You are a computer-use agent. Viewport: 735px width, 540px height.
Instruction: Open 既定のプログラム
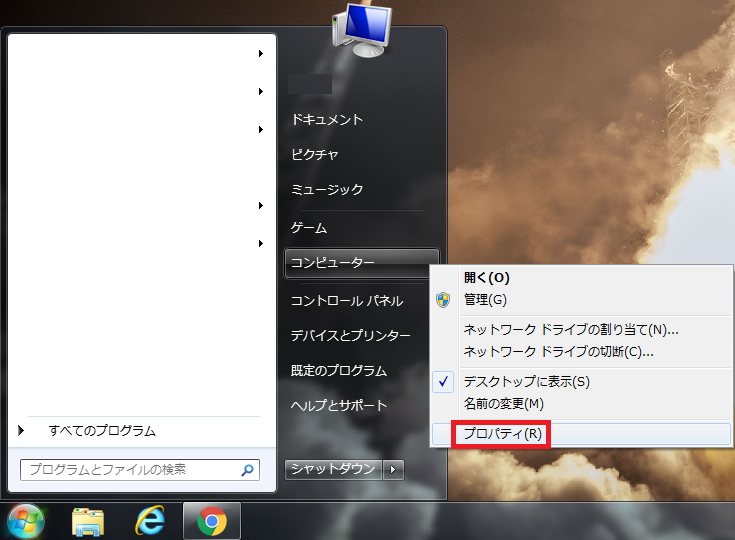339,371
